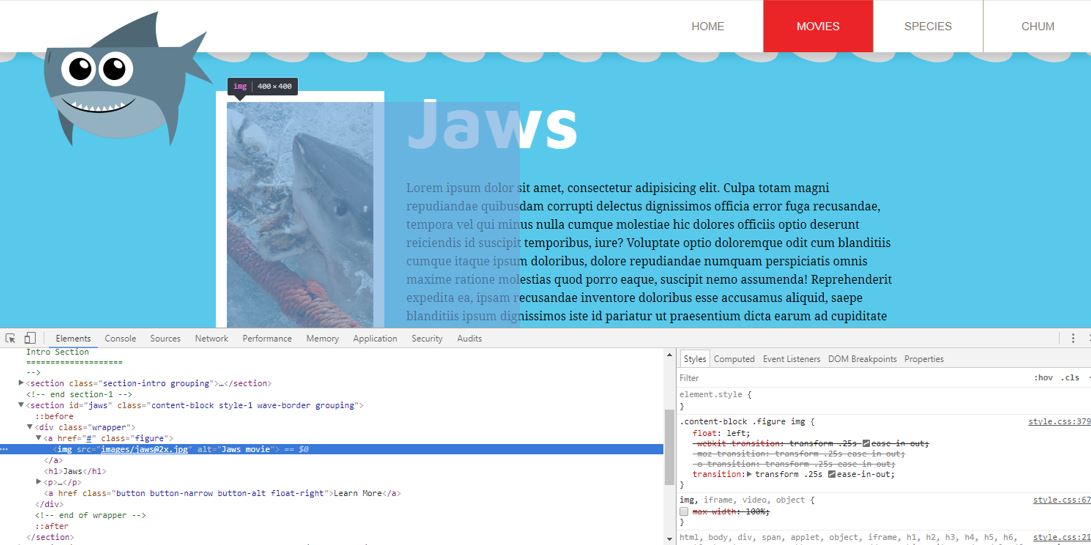Click the Jaws movie image thumbnail
1091x545 pixels.
[300, 215]
